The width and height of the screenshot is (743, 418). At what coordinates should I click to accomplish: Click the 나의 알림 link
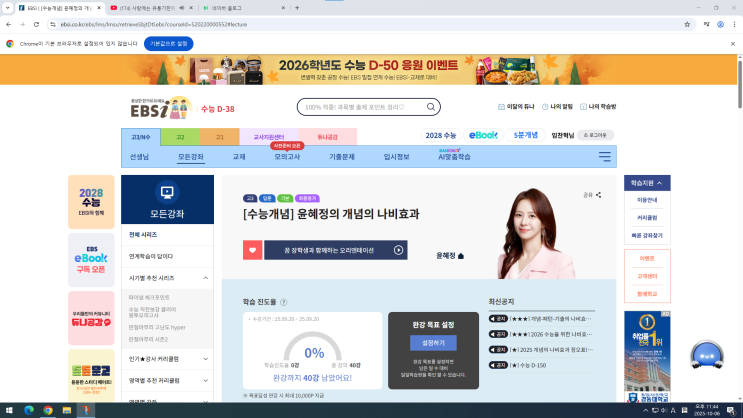point(557,107)
